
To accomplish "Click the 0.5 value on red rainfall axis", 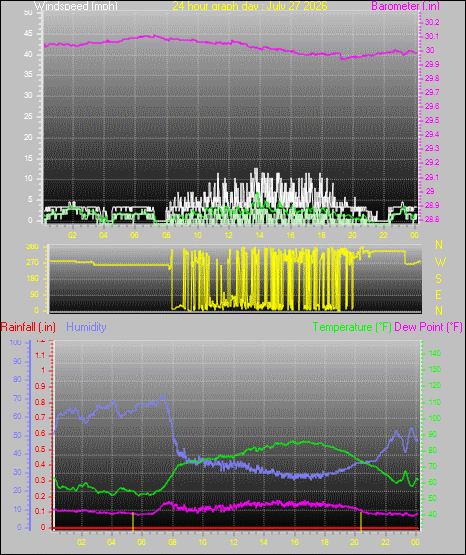I will pyautogui.click(x=40, y=450).
